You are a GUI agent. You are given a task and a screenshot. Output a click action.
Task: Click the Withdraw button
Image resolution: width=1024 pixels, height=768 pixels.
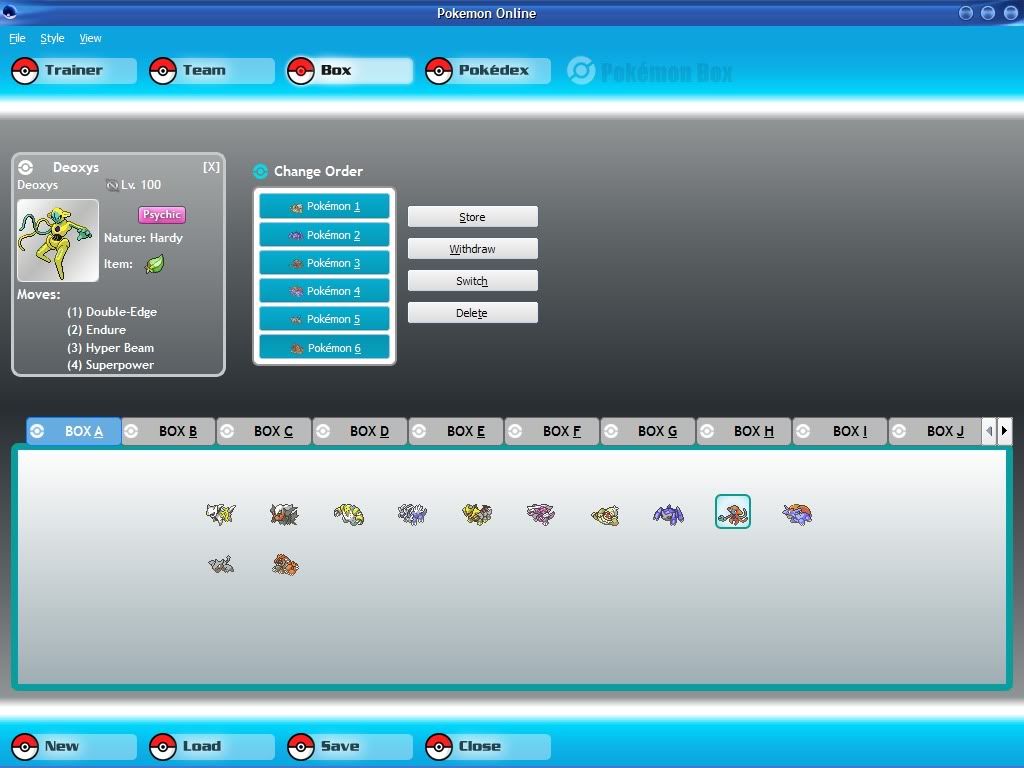tap(473, 249)
